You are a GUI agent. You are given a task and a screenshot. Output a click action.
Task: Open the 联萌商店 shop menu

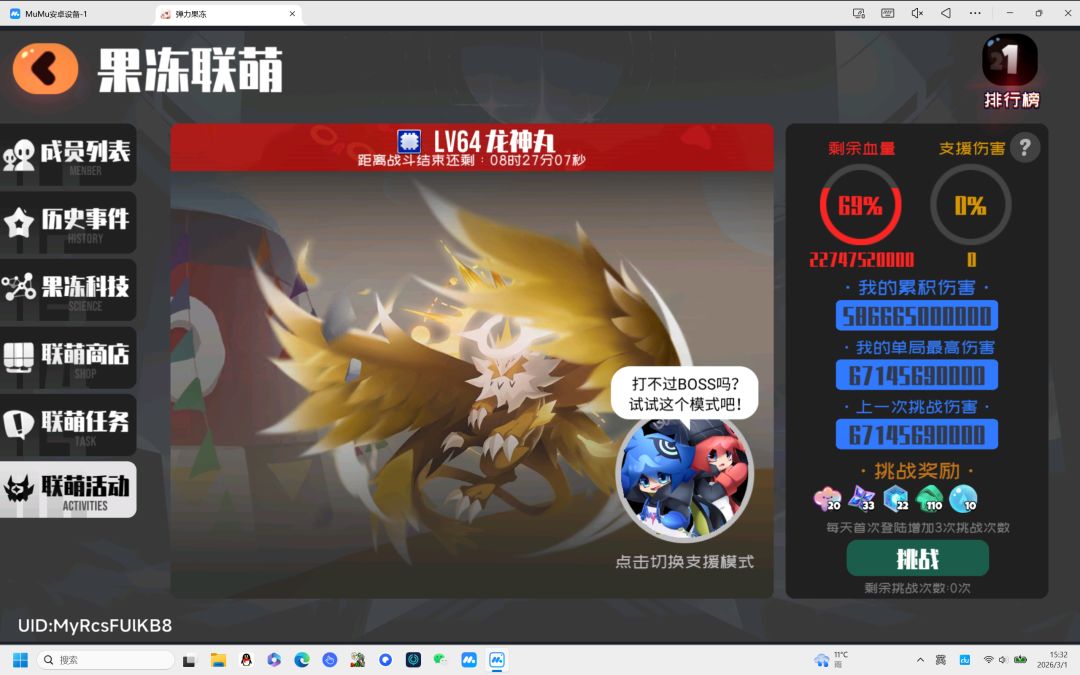(x=68, y=357)
